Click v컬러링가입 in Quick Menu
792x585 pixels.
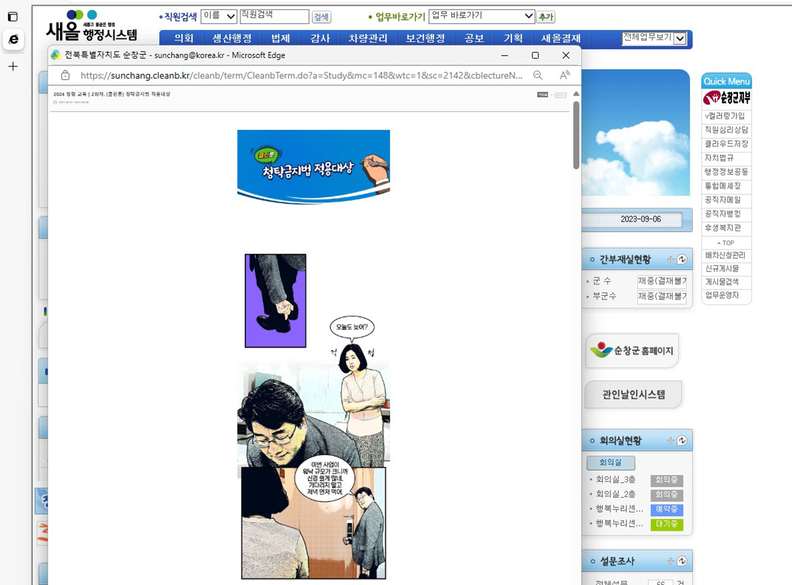click(x=725, y=116)
